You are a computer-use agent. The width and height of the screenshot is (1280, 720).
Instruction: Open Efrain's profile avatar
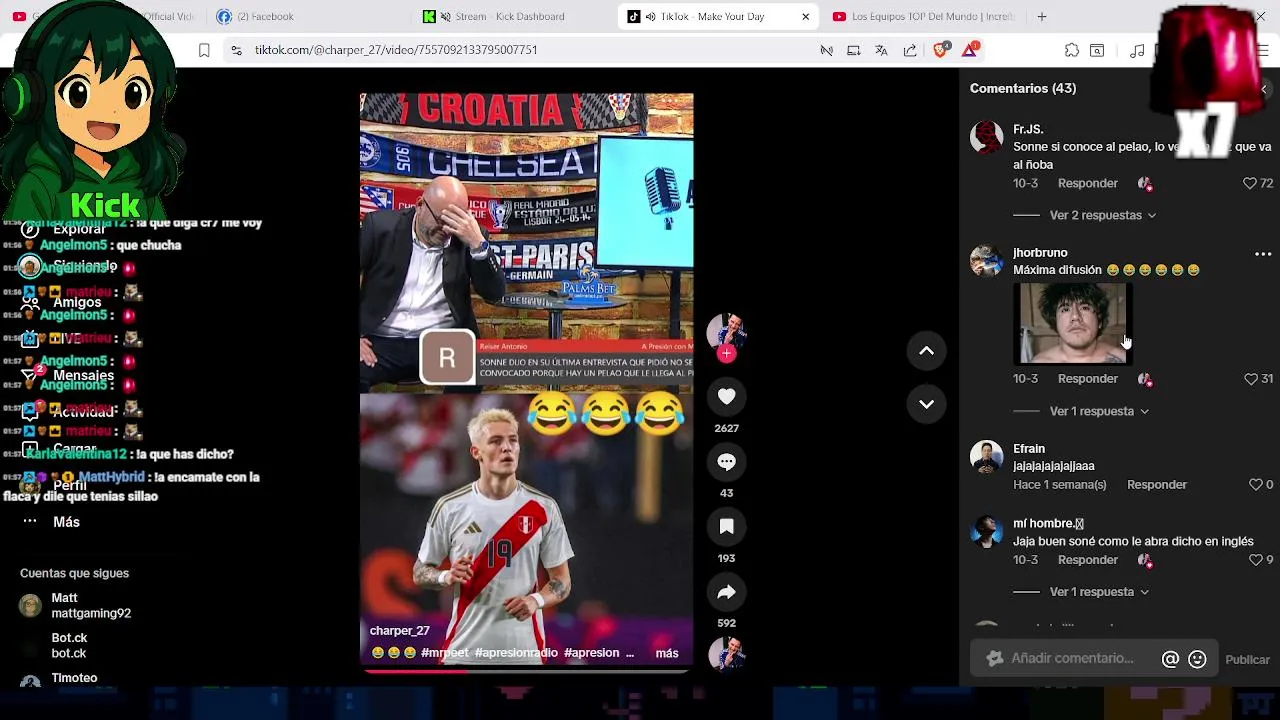(x=987, y=457)
